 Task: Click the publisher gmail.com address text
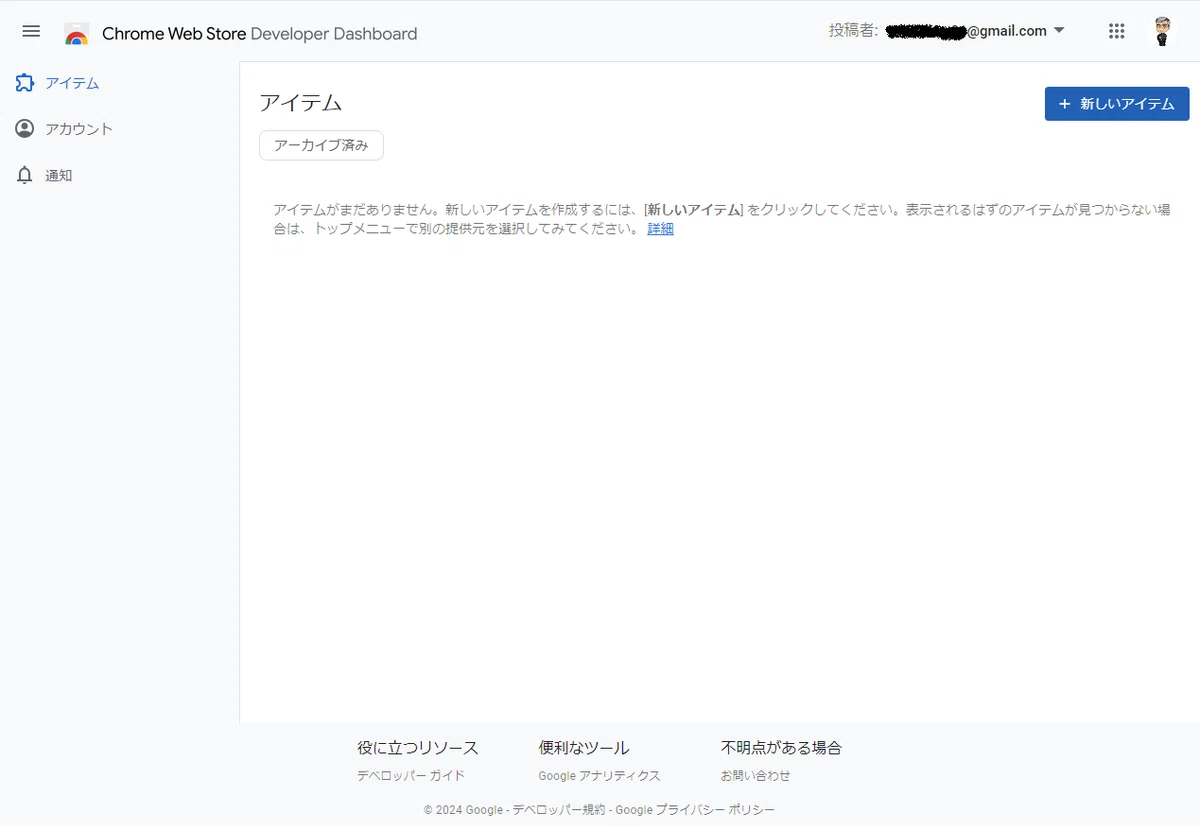click(967, 31)
